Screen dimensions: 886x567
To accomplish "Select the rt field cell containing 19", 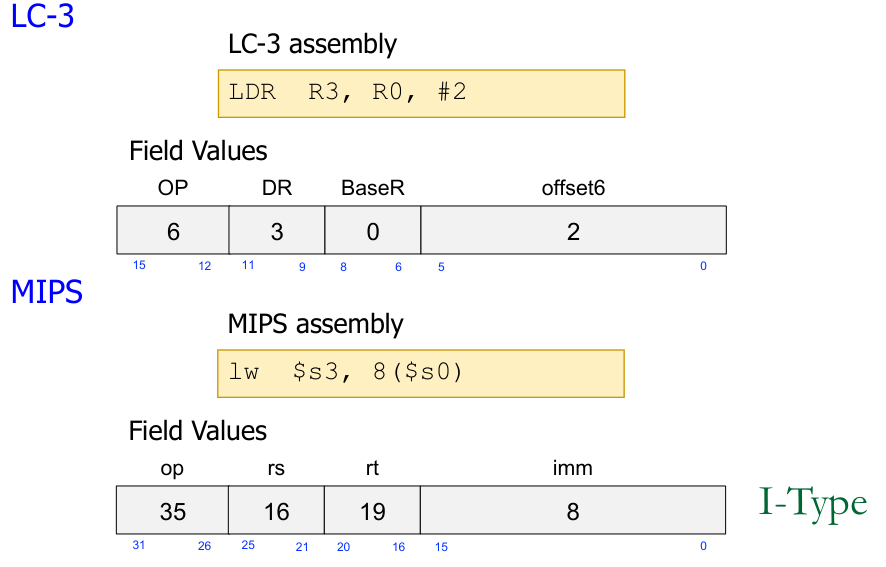I will point(372,512).
